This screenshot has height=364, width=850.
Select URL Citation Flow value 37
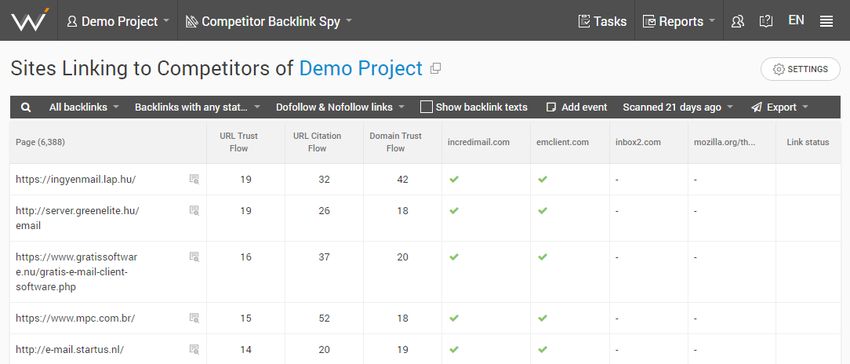coord(324,257)
